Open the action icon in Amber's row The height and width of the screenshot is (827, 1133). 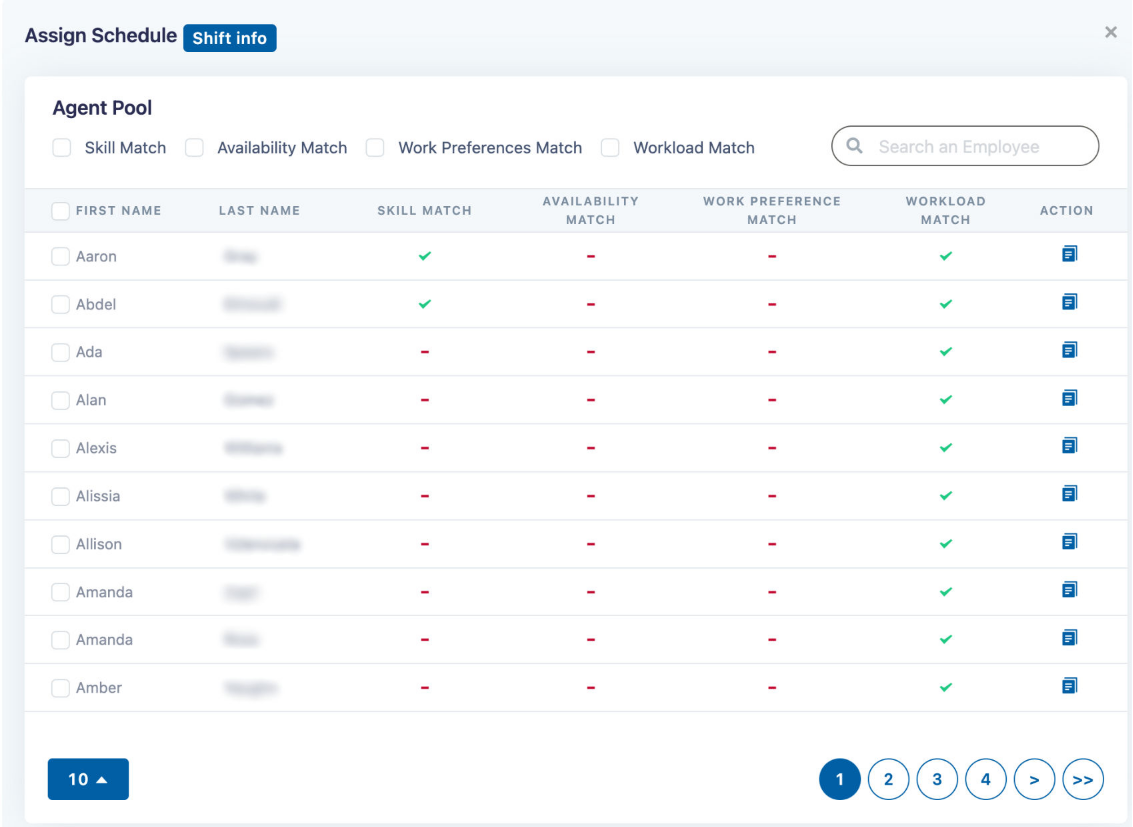(1069, 686)
